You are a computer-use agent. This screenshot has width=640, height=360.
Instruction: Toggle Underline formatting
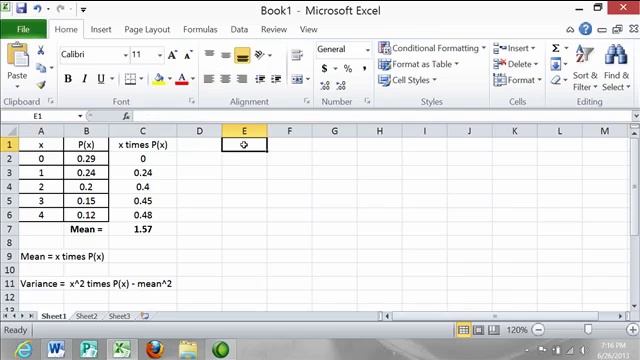pos(101,79)
